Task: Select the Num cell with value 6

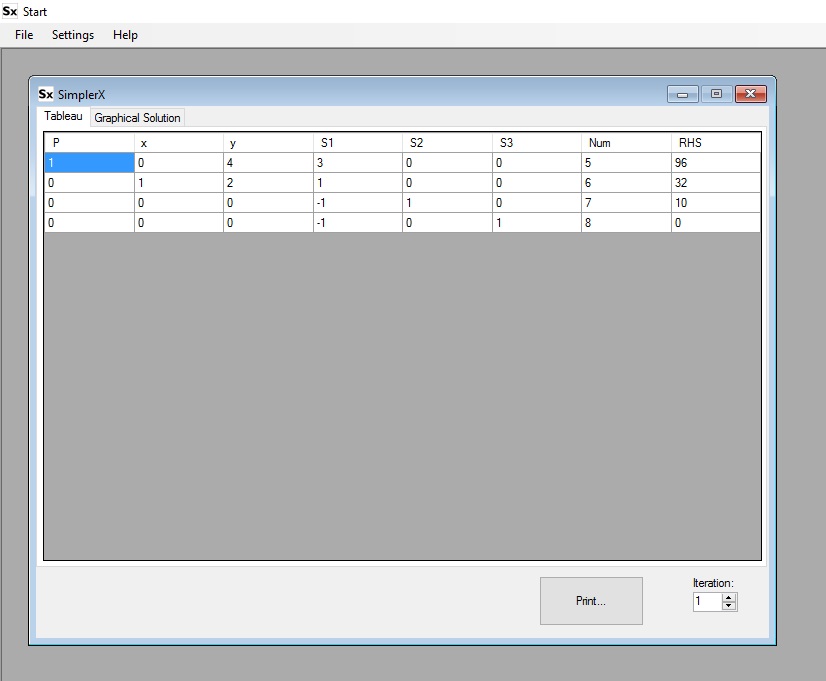Action: 626,183
